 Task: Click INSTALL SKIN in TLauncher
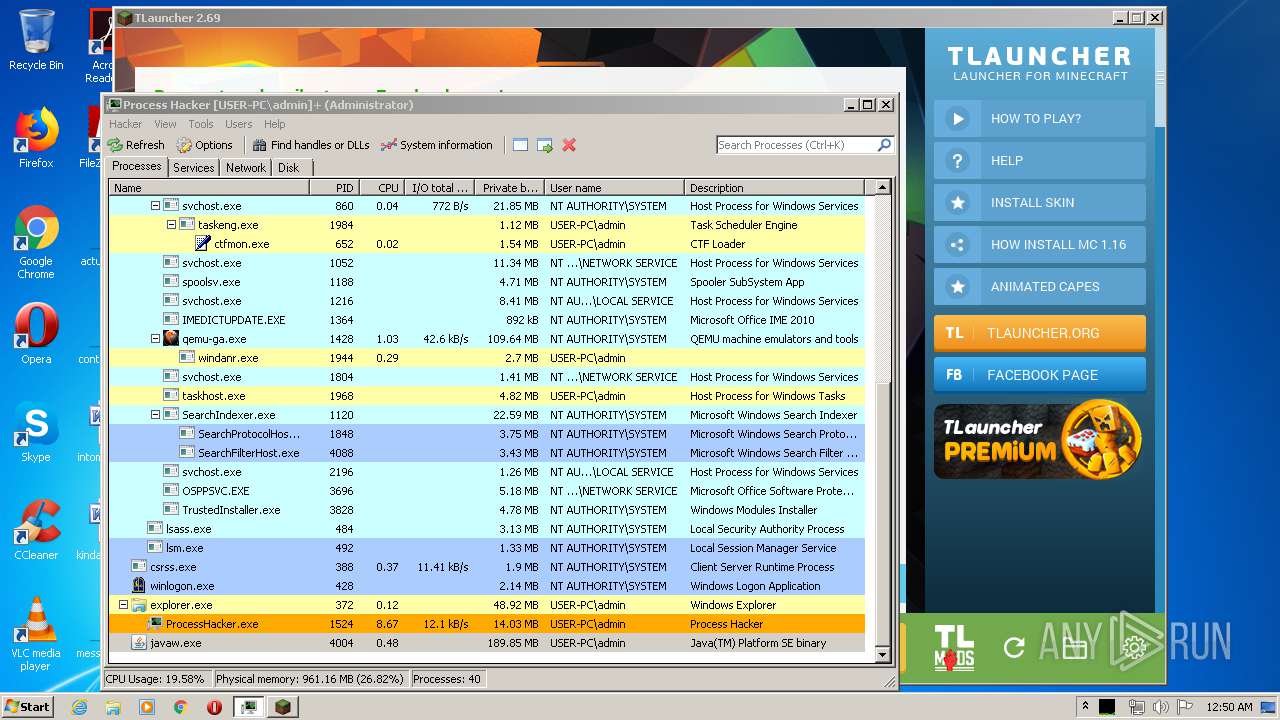coord(1040,202)
